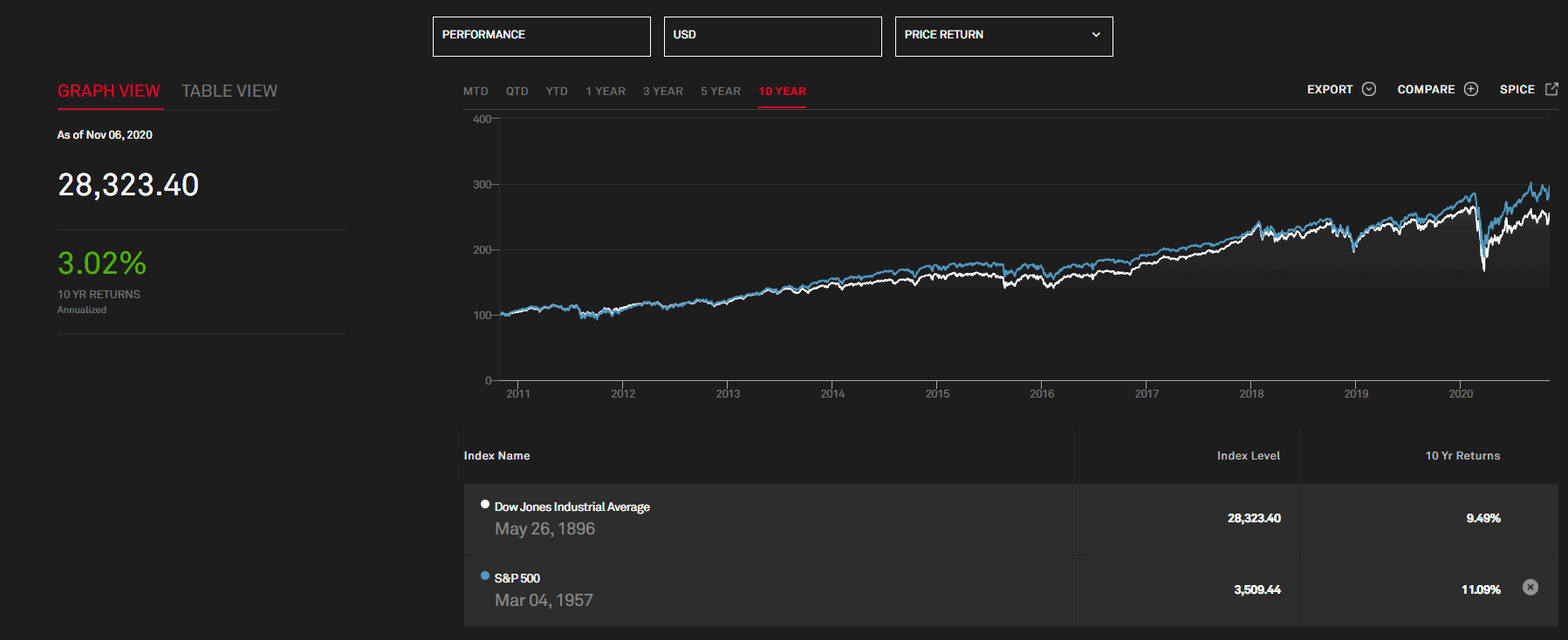Select the QTD time range
The width and height of the screenshot is (1568, 640).
click(x=517, y=91)
